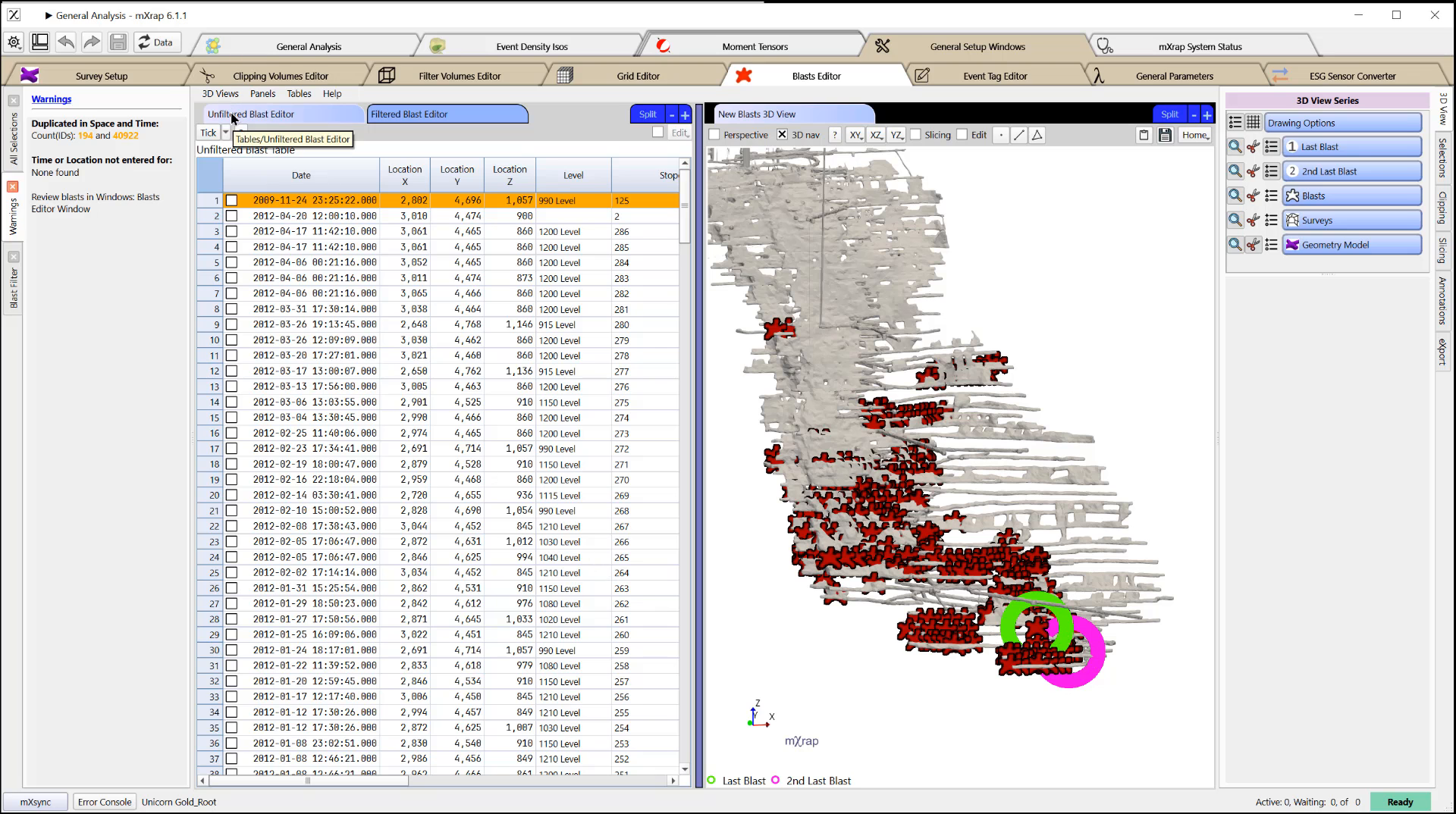
Task: Open legend list icon for 2nd Last Blast
Action: pyautogui.click(x=1271, y=171)
